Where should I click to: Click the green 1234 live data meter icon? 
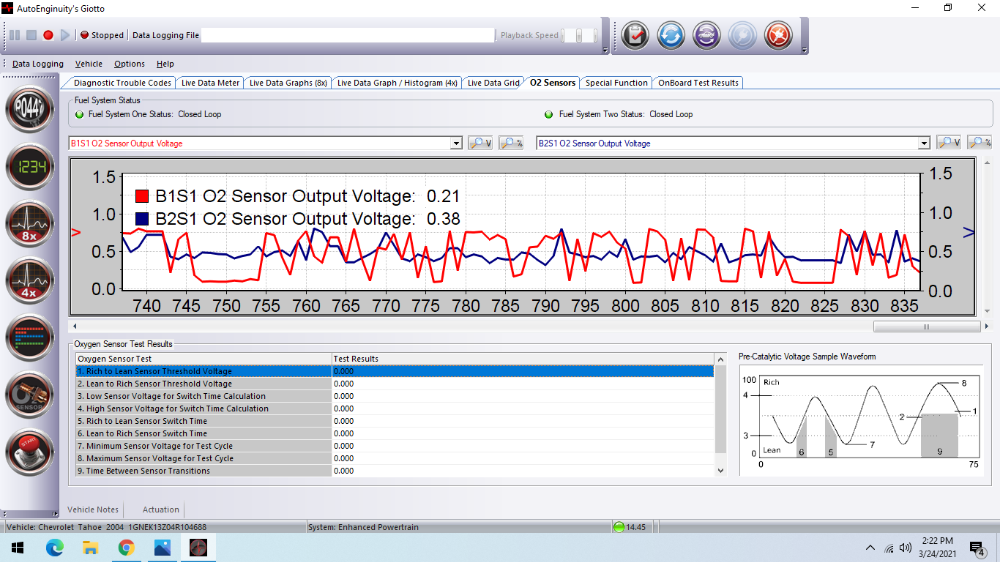click(30, 167)
